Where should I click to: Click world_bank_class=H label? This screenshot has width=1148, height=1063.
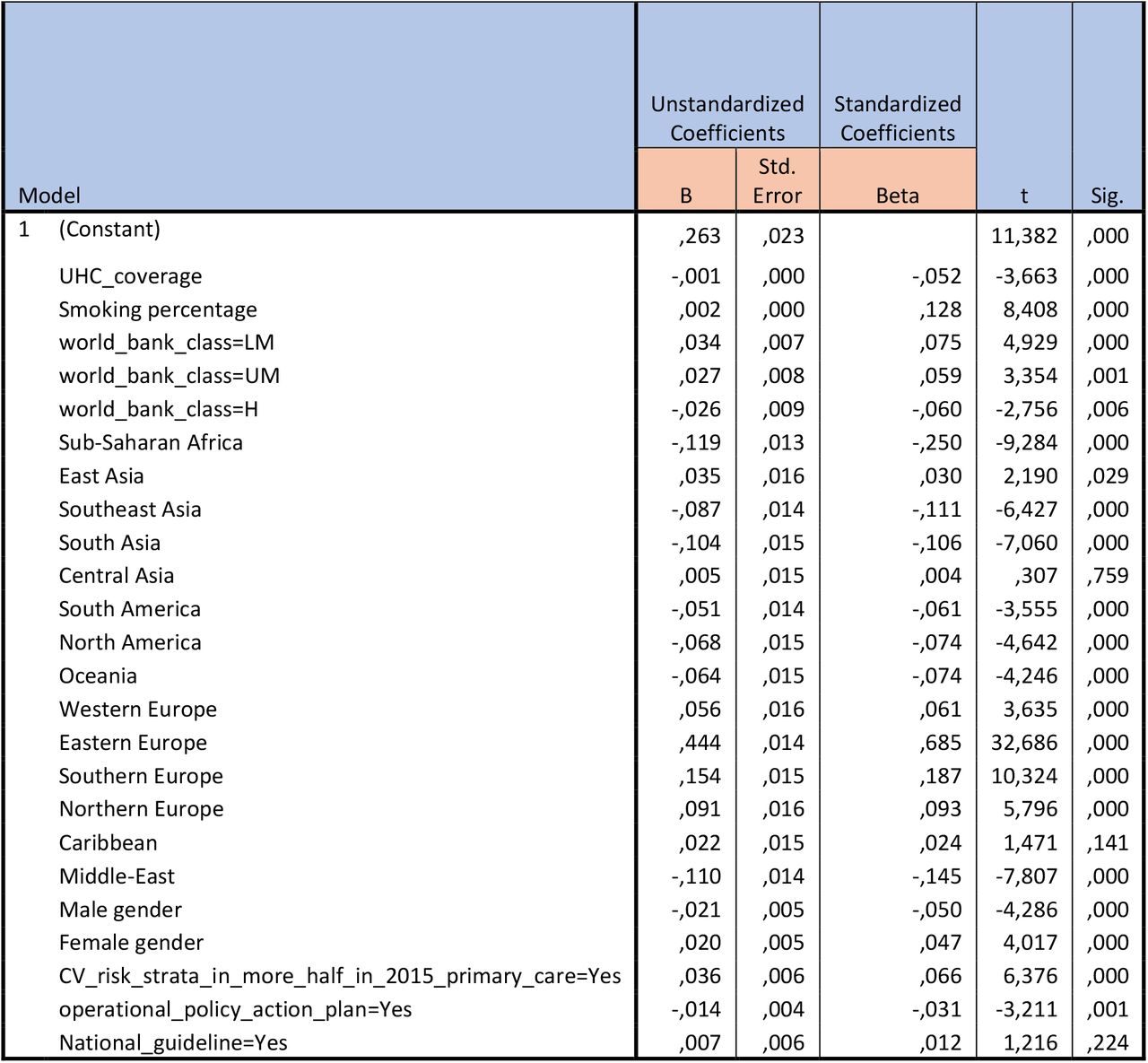tap(159, 409)
